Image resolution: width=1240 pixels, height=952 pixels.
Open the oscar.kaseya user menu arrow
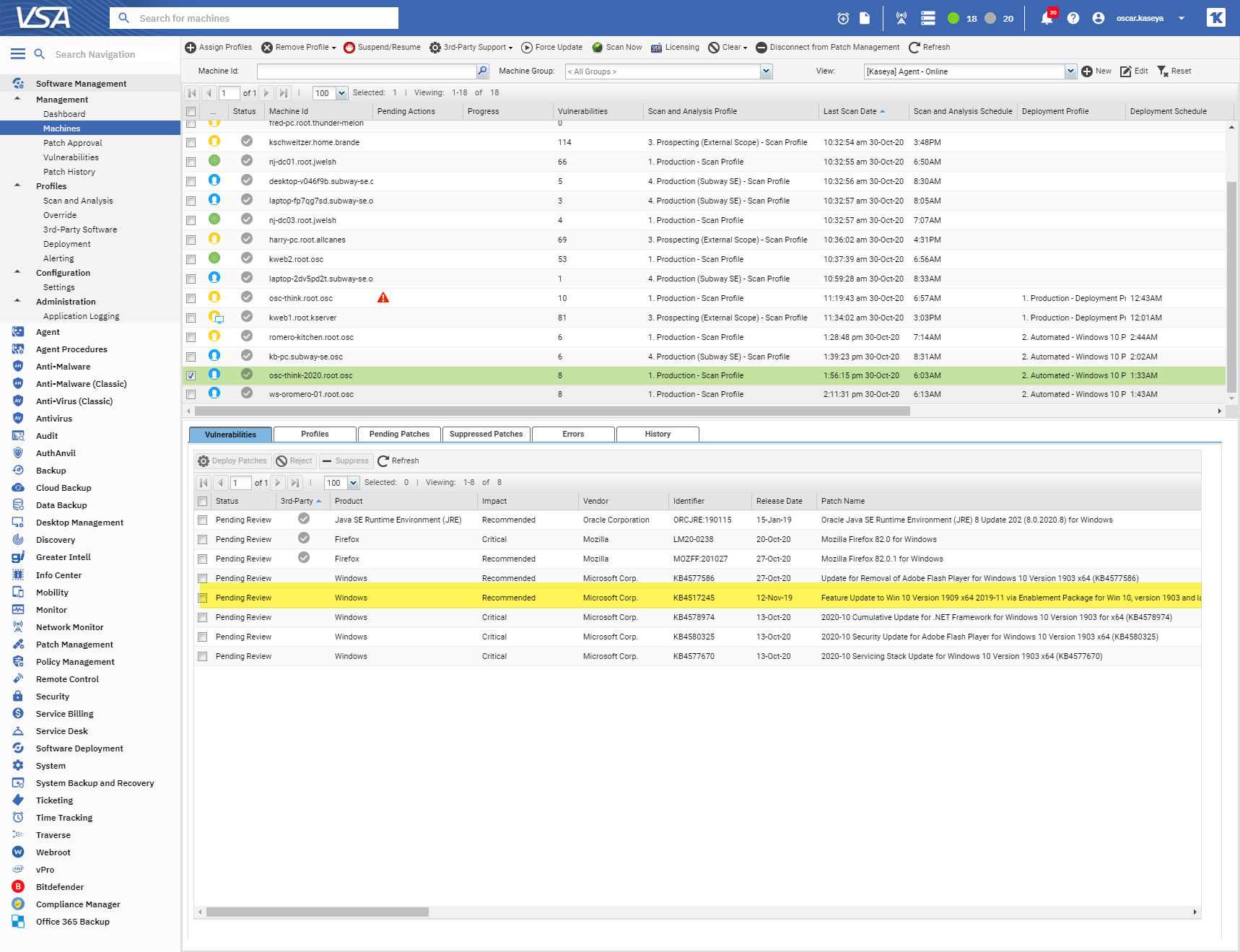point(1182,18)
